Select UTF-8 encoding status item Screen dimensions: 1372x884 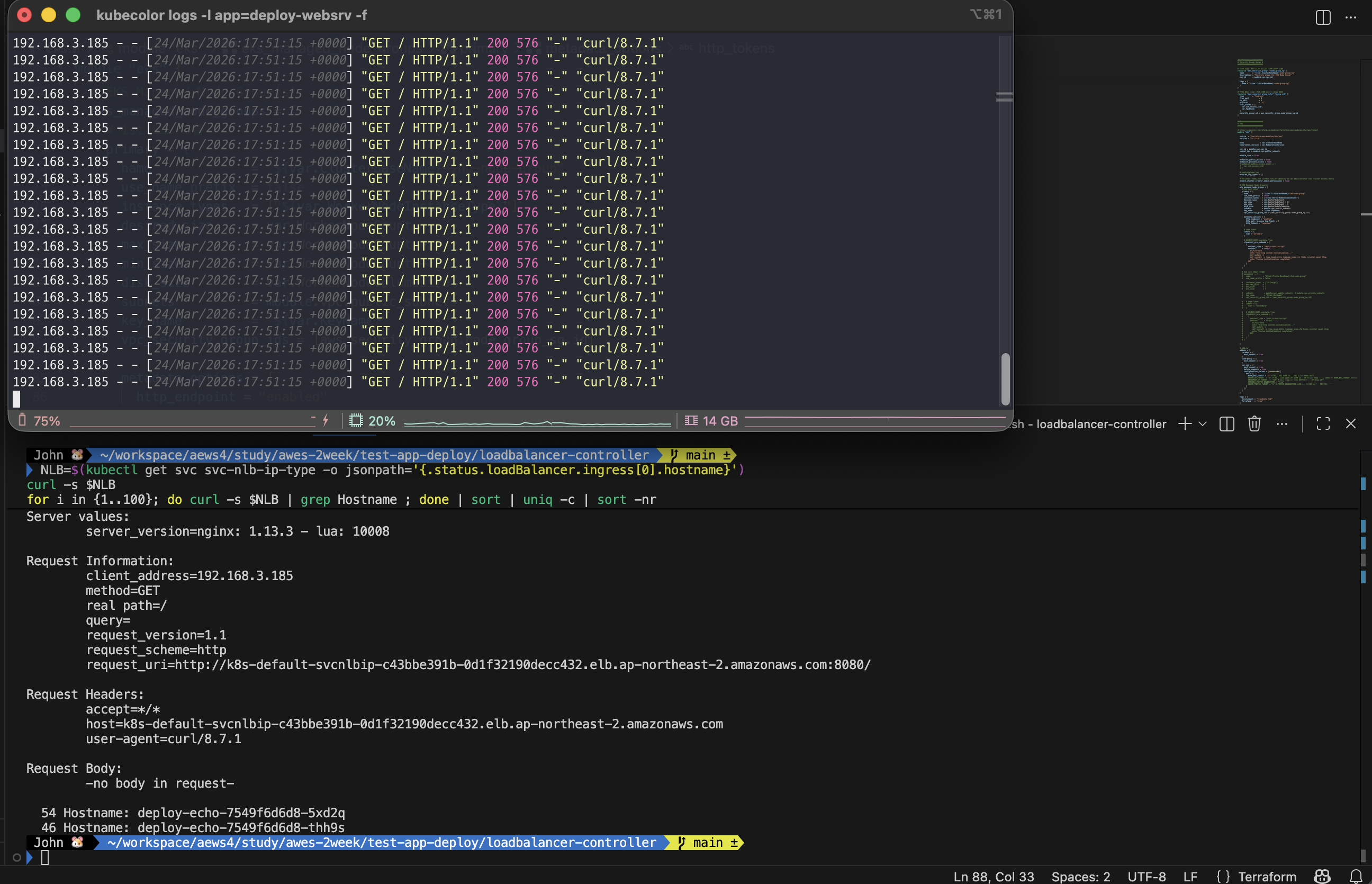[1147, 877]
